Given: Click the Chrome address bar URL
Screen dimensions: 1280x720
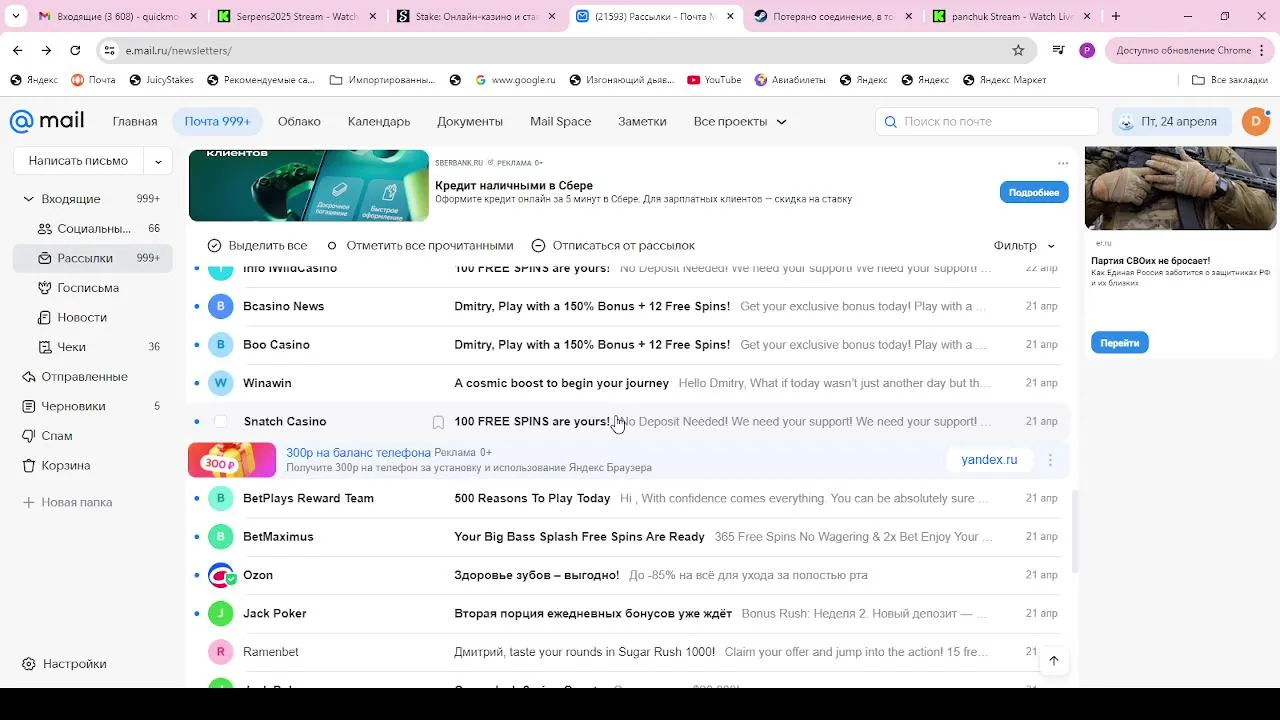Looking at the screenshot, I should [x=178, y=50].
